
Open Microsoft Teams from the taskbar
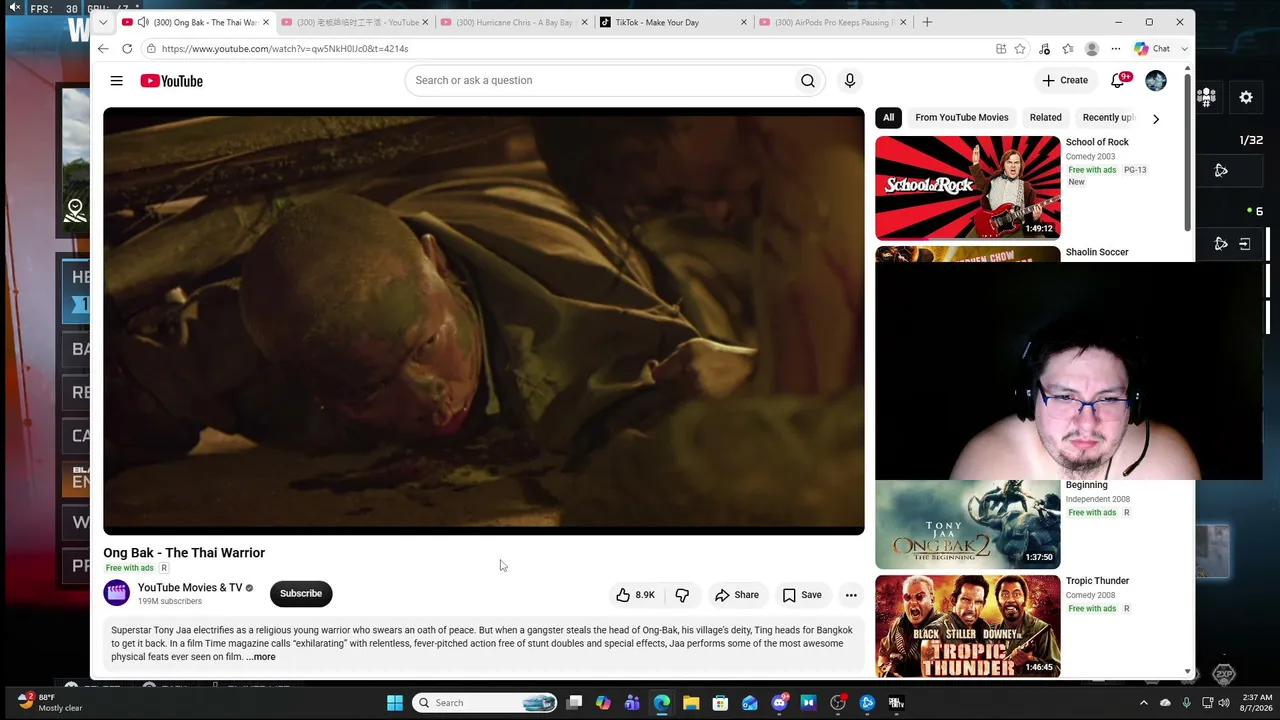coord(632,703)
